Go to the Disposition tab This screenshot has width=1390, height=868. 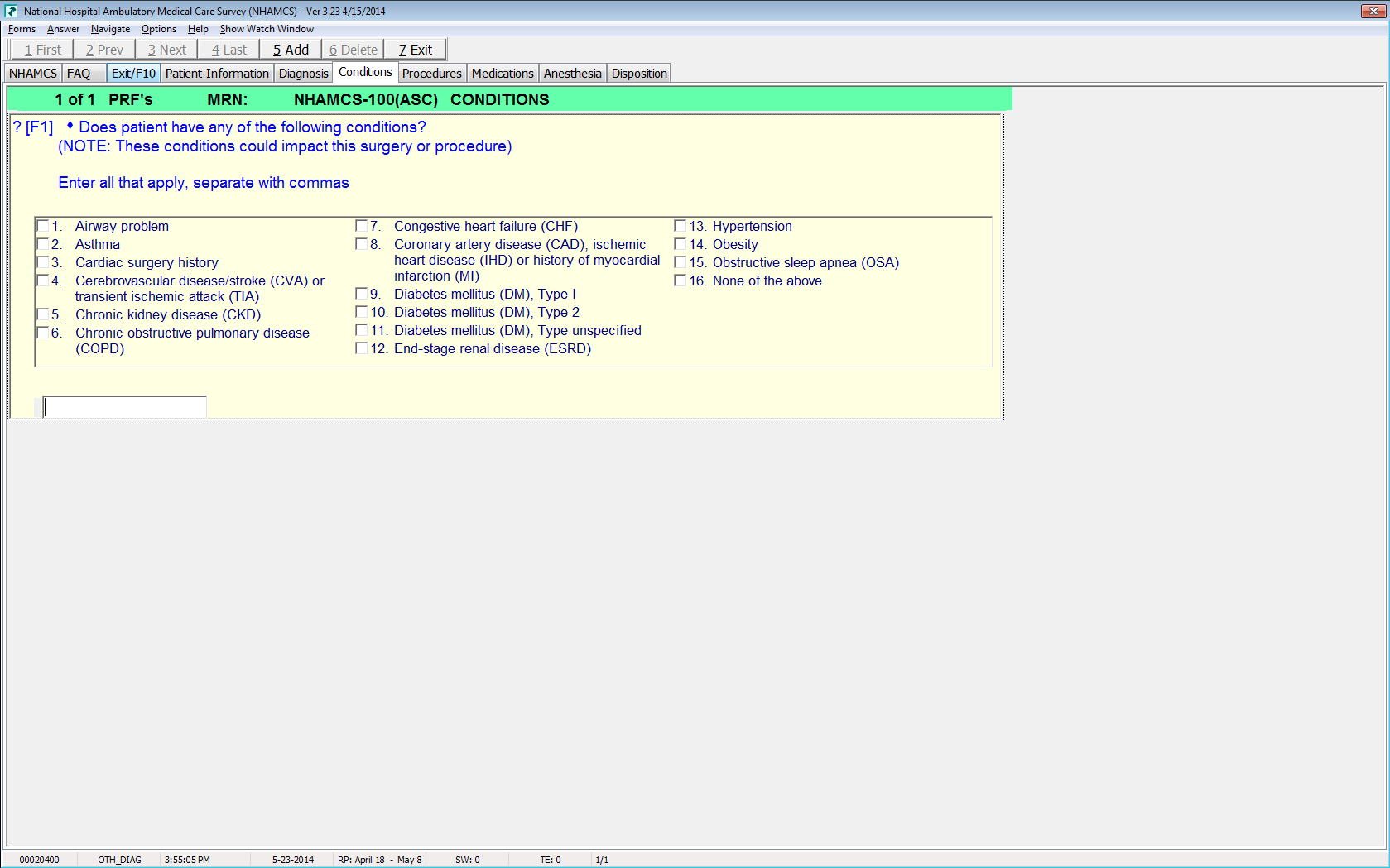[639, 74]
